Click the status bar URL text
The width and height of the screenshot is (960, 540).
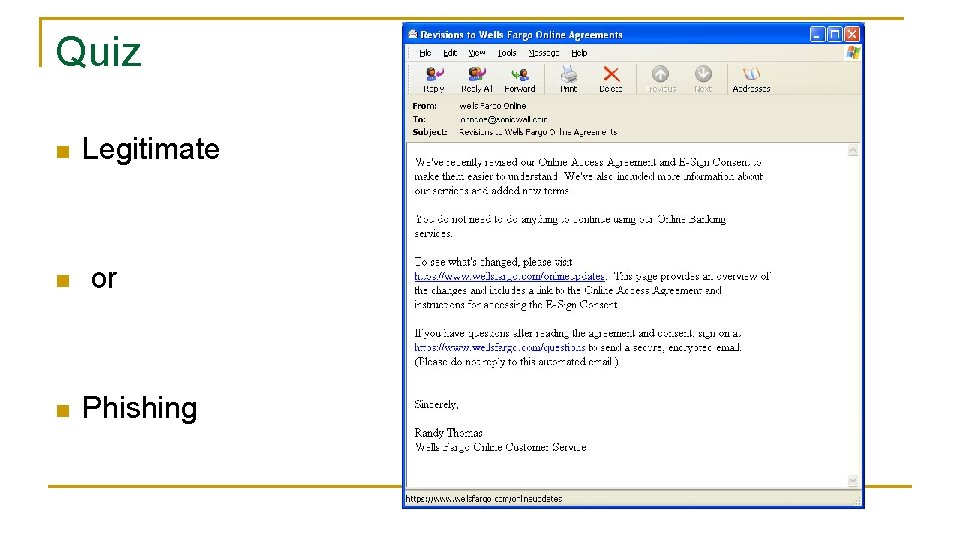(x=484, y=499)
